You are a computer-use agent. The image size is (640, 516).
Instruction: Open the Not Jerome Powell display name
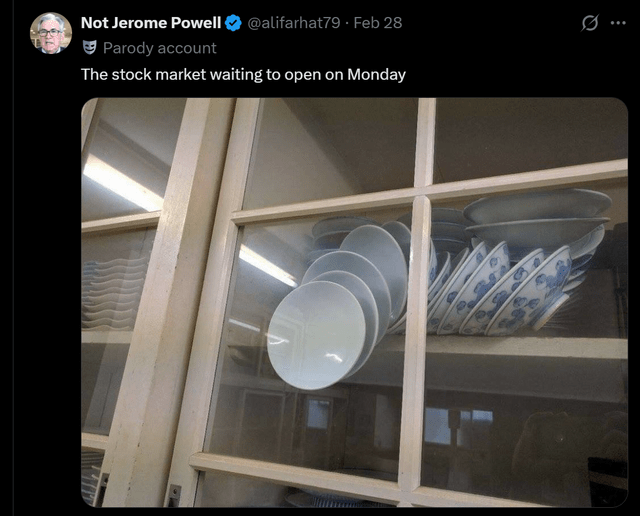(151, 23)
